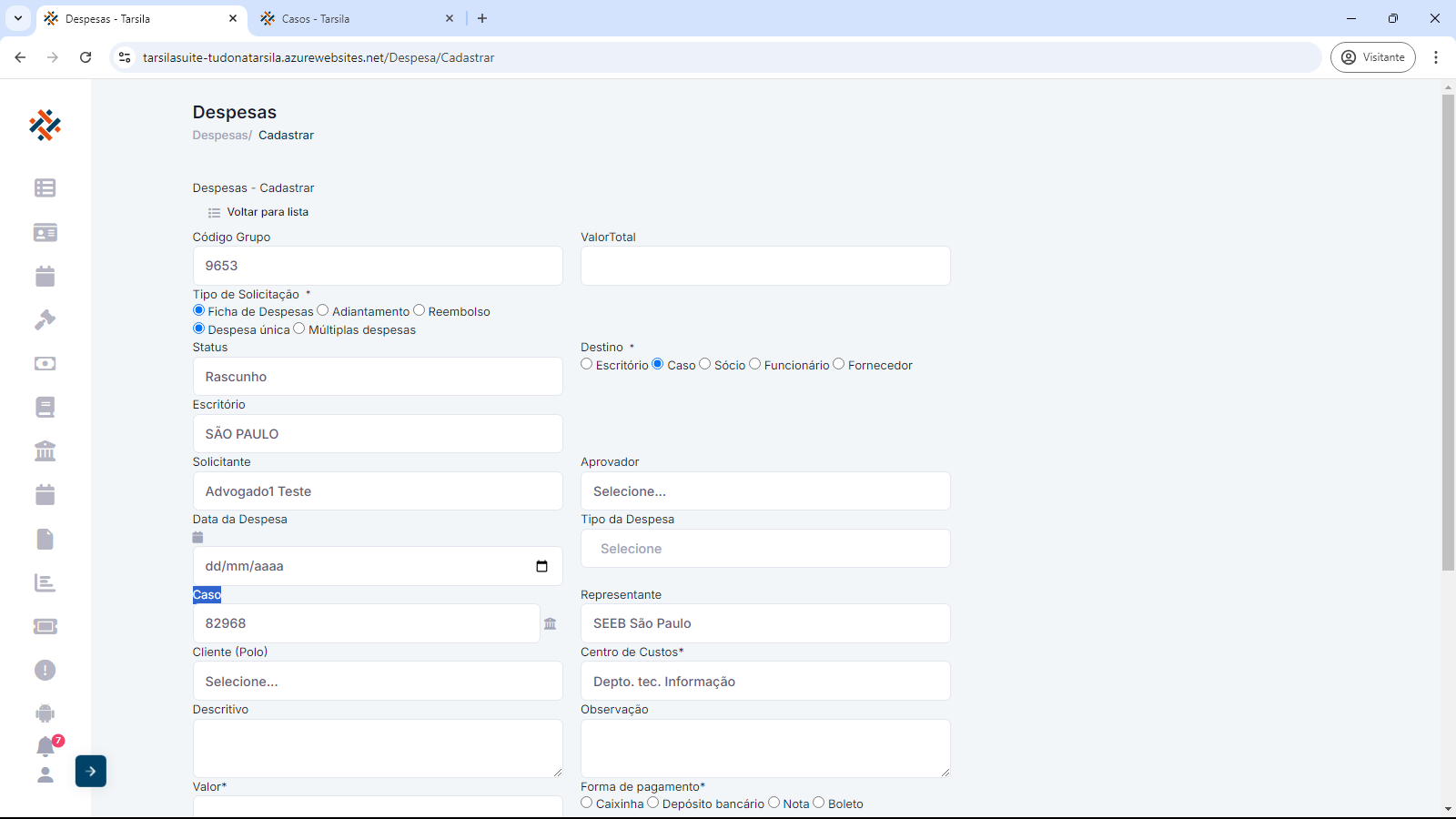Click the Voltar para lista link
The width and height of the screenshot is (1456, 819).
[x=267, y=212]
